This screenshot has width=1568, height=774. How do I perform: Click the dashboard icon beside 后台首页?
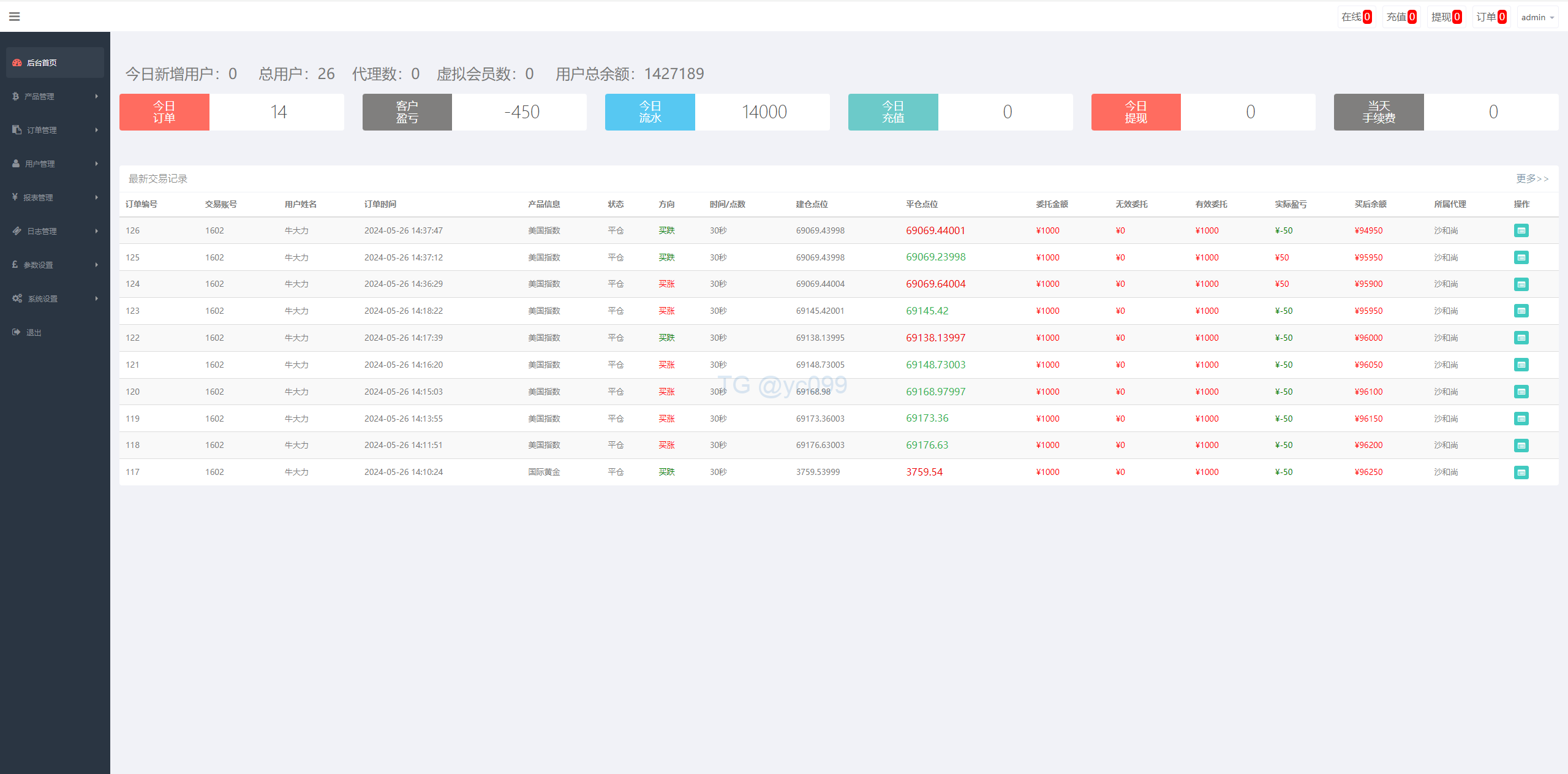click(17, 63)
